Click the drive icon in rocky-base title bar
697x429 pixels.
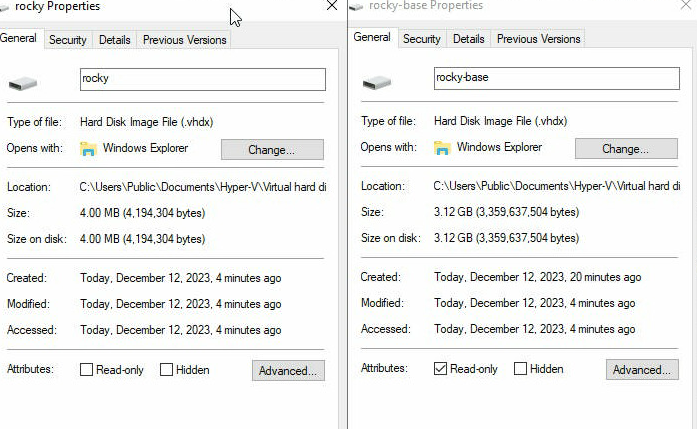pos(358,6)
